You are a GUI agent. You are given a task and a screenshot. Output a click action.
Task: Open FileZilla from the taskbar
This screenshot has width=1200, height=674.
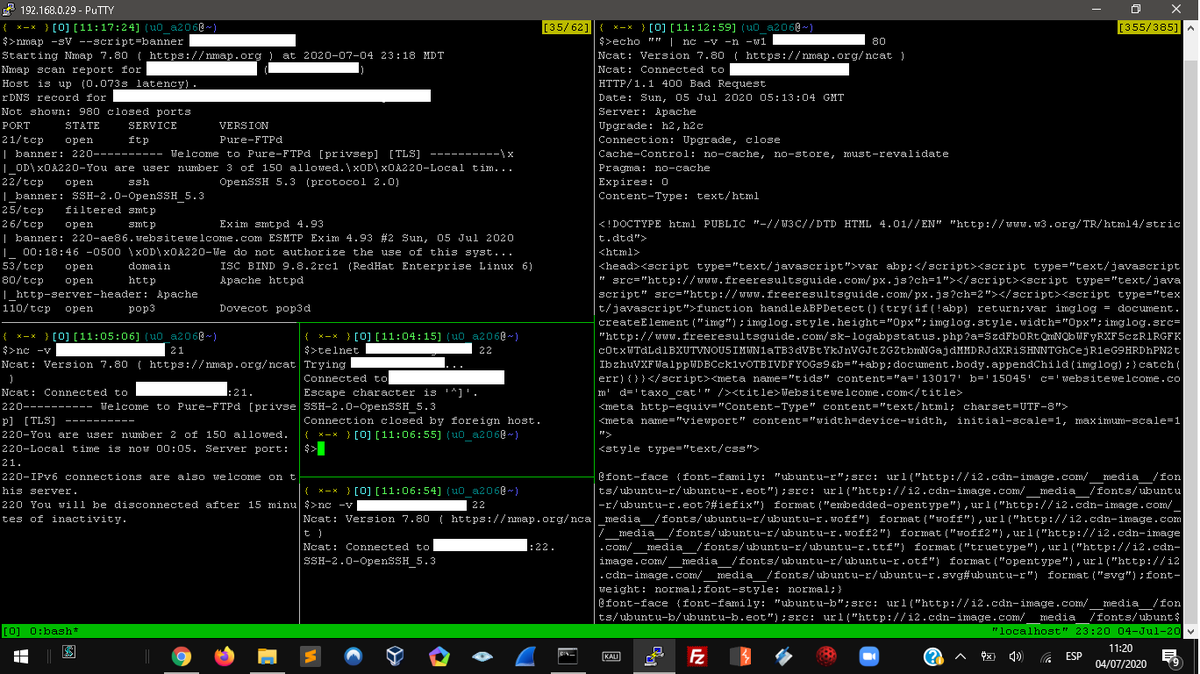tap(698, 656)
